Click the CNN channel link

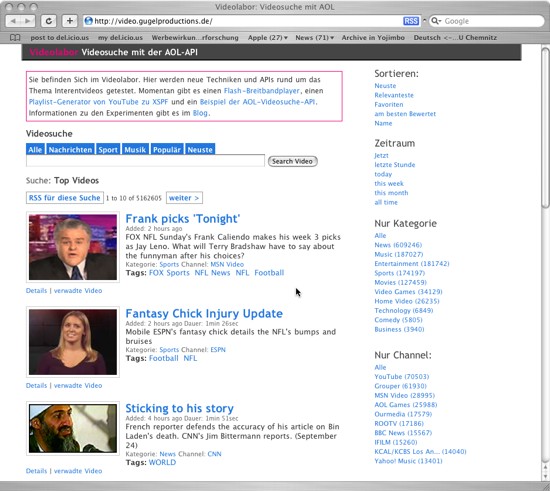click(x=214, y=454)
